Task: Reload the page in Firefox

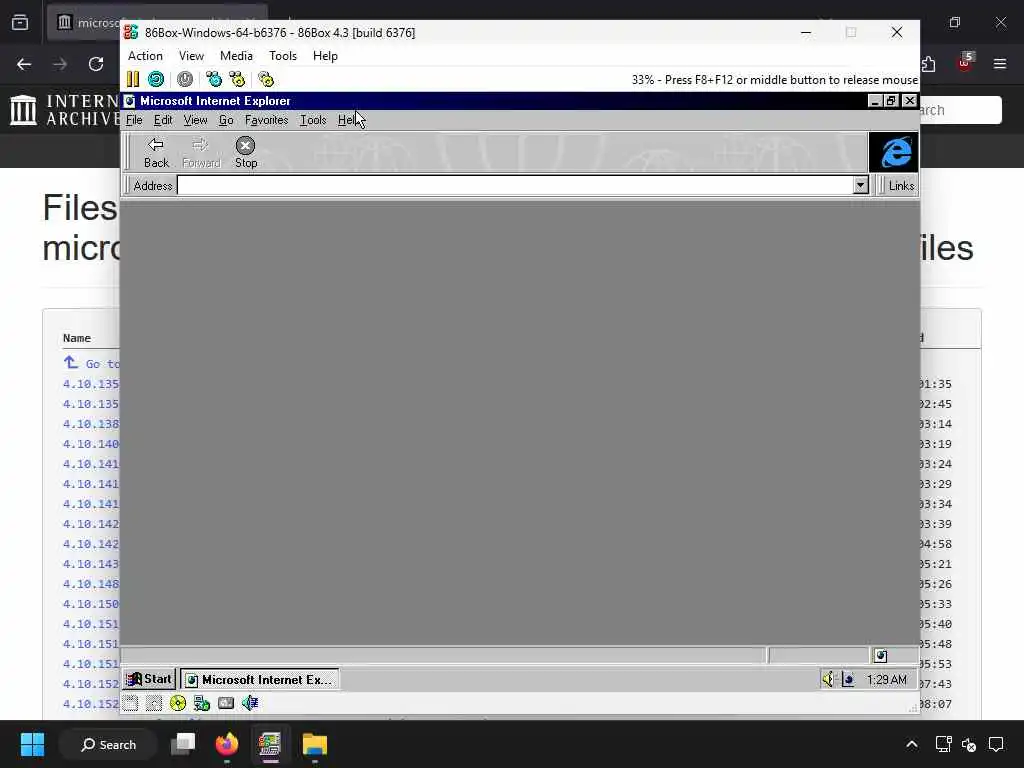Action: coord(96,64)
